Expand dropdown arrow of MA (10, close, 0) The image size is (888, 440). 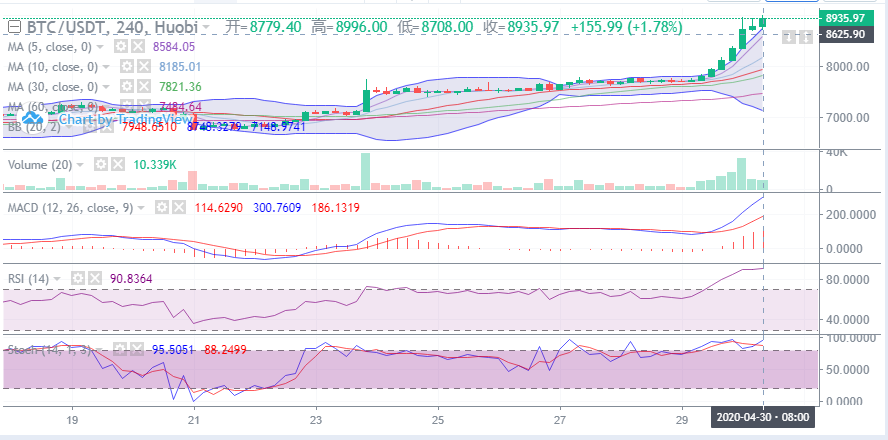tap(106, 67)
